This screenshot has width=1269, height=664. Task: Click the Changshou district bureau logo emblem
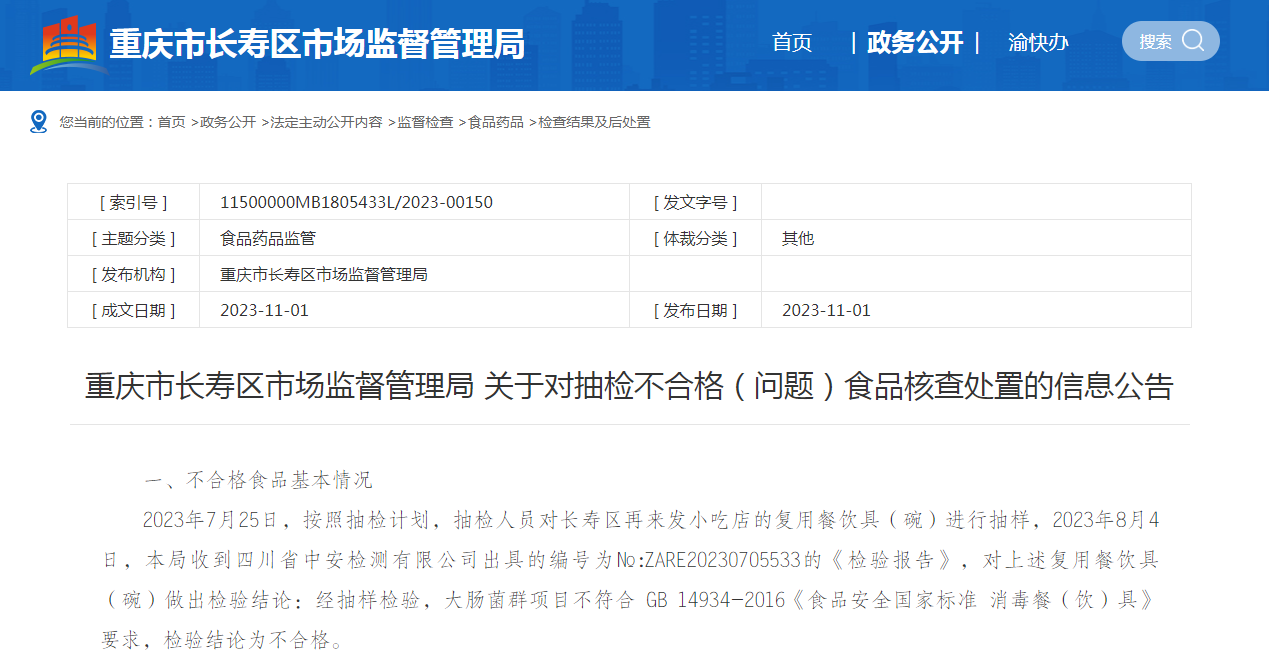68,45
